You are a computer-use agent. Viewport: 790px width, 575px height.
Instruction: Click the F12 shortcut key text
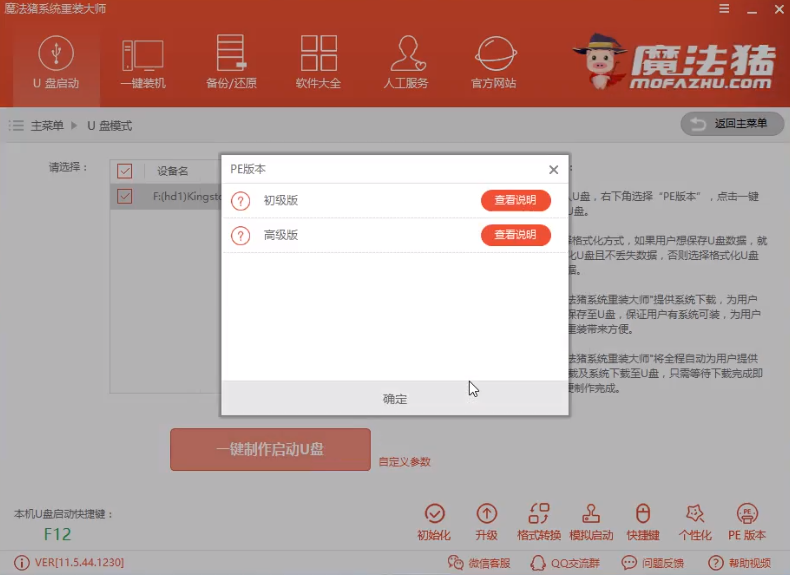pos(57,534)
